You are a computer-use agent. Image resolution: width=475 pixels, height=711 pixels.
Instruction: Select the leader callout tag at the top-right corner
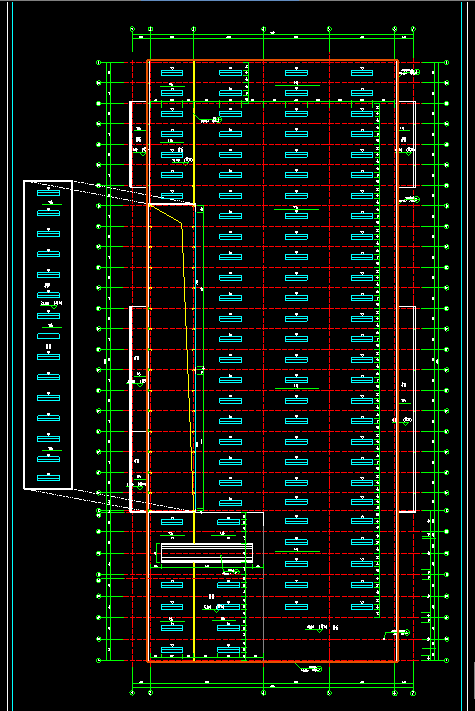(x=409, y=72)
